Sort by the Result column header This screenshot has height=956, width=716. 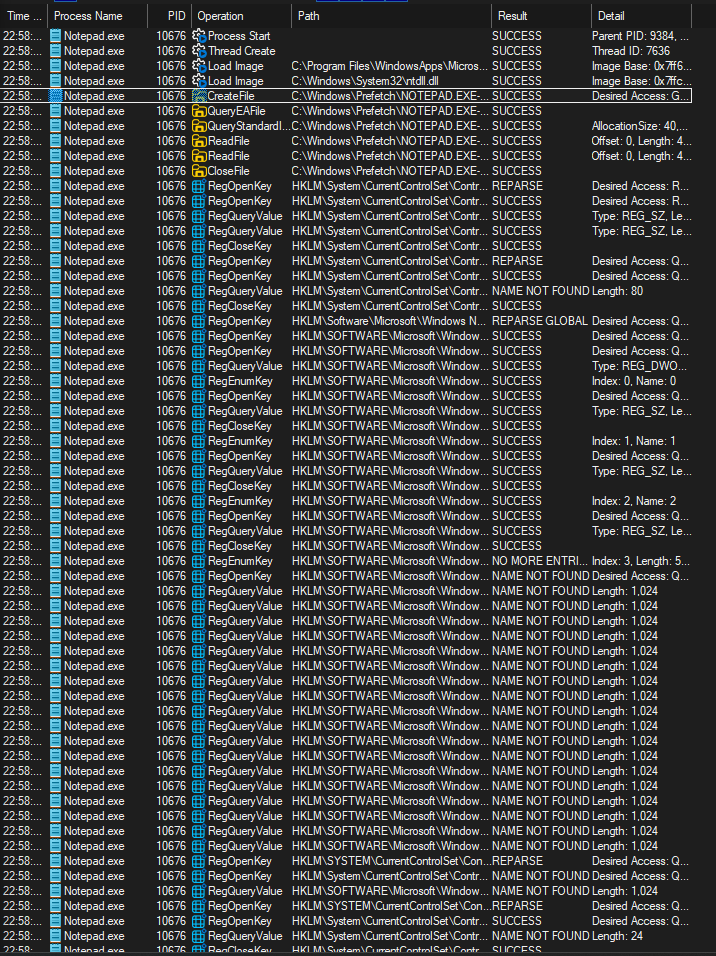tap(513, 16)
